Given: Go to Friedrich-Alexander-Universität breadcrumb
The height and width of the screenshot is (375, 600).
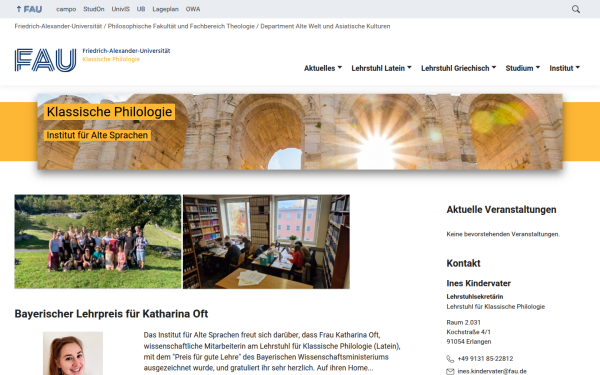Looking at the screenshot, I should (58, 26).
